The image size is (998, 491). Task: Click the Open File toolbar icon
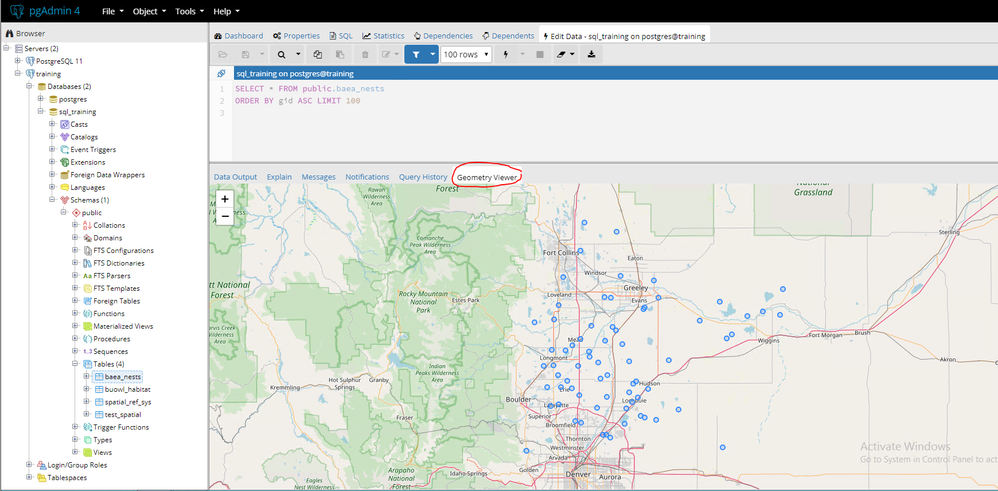click(x=223, y=55)
